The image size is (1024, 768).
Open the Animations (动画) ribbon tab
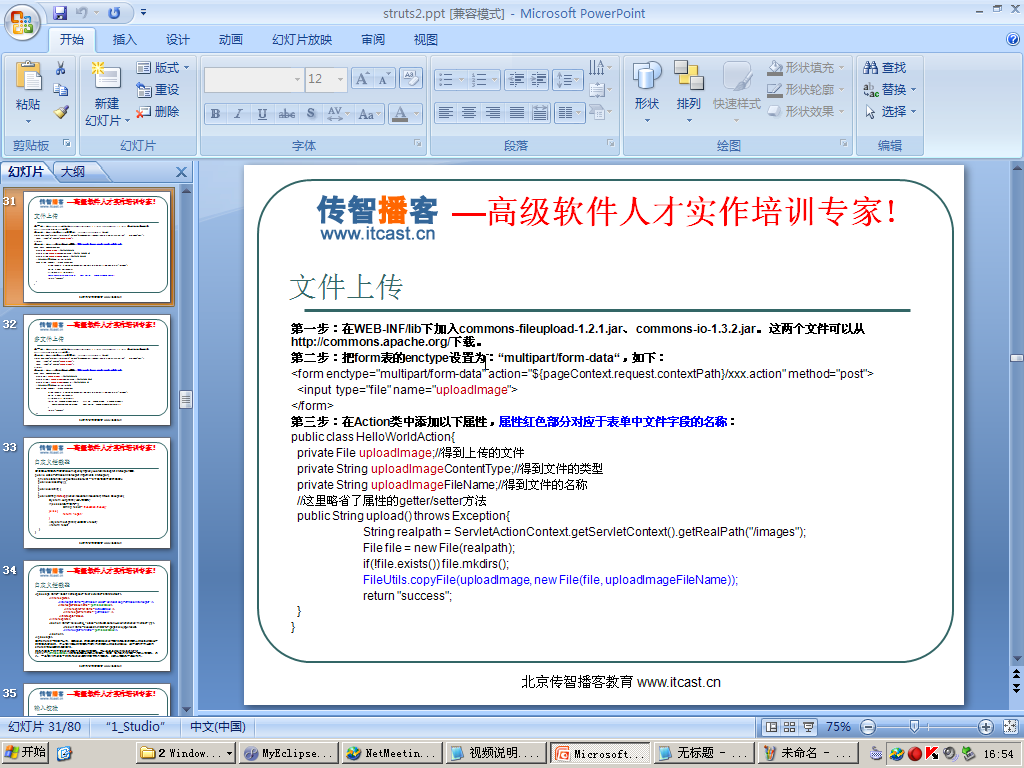(x=231, y=40)
